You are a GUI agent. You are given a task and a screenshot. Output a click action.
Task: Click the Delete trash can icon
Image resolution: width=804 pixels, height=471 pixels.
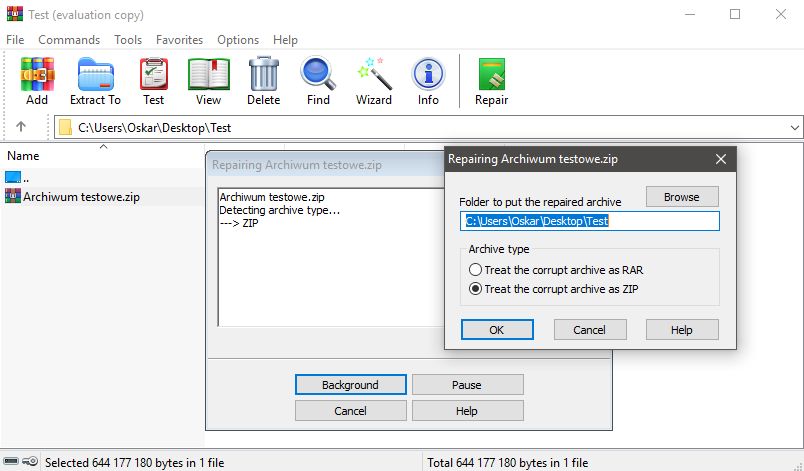pos(264,81)
